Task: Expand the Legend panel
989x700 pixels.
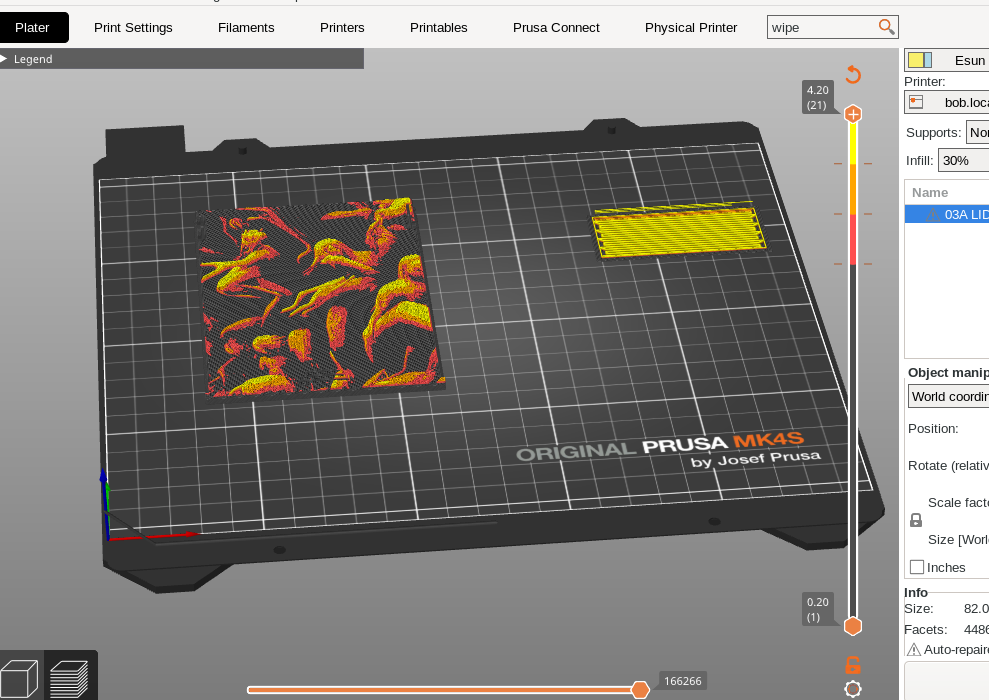Action: (6, 59)
